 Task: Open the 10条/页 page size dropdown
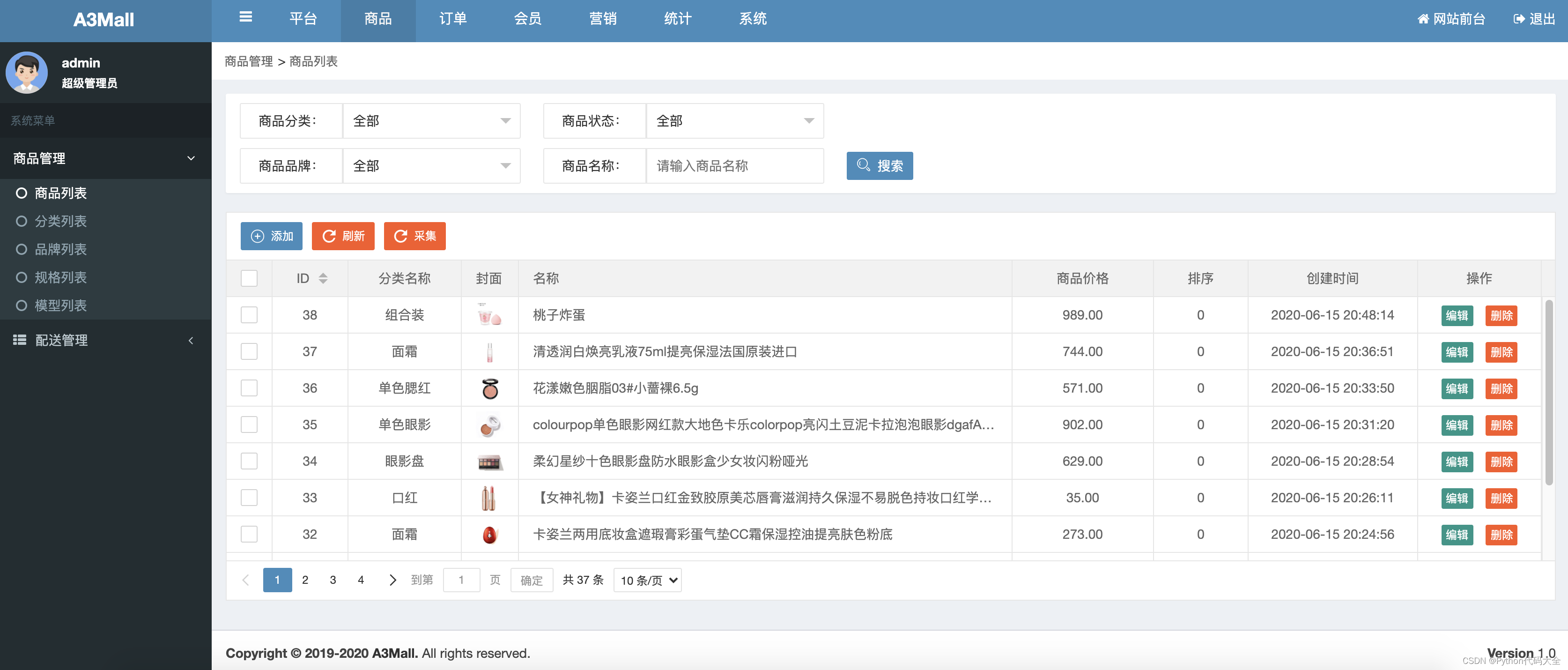[x=647, y=580]
